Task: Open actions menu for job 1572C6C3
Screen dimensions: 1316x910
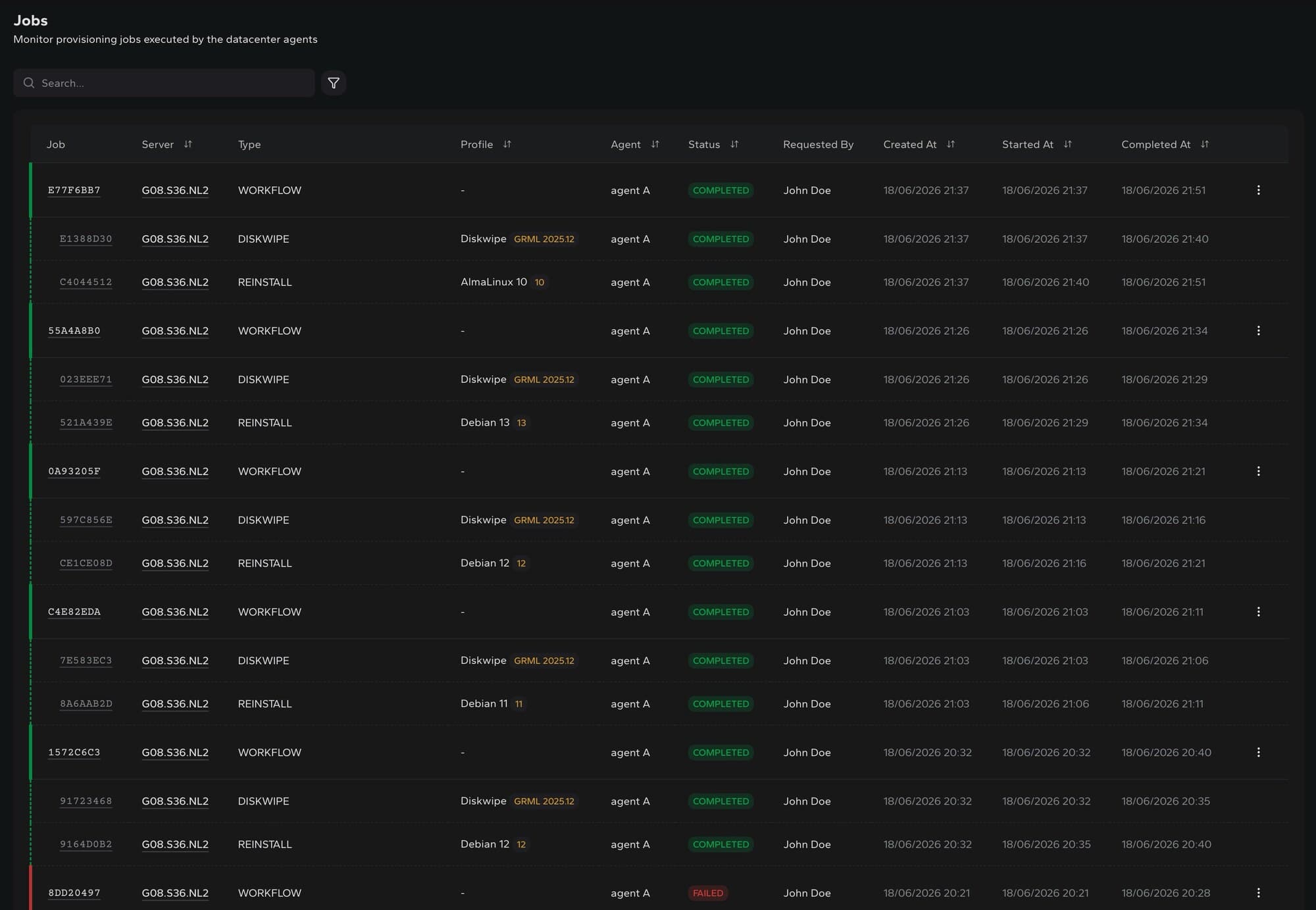Action: coord(1258,752)
